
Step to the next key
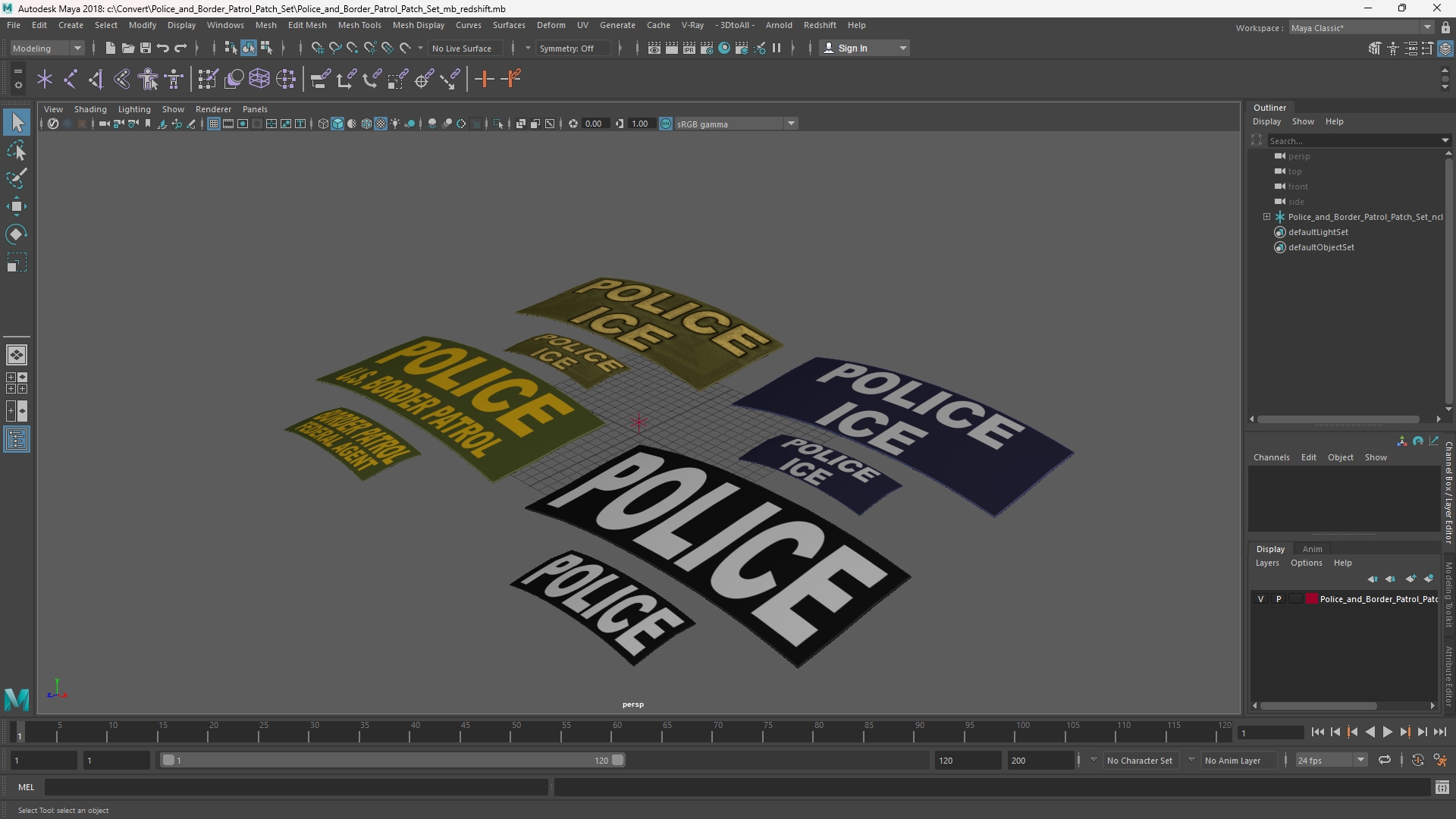click(1404, 732)
